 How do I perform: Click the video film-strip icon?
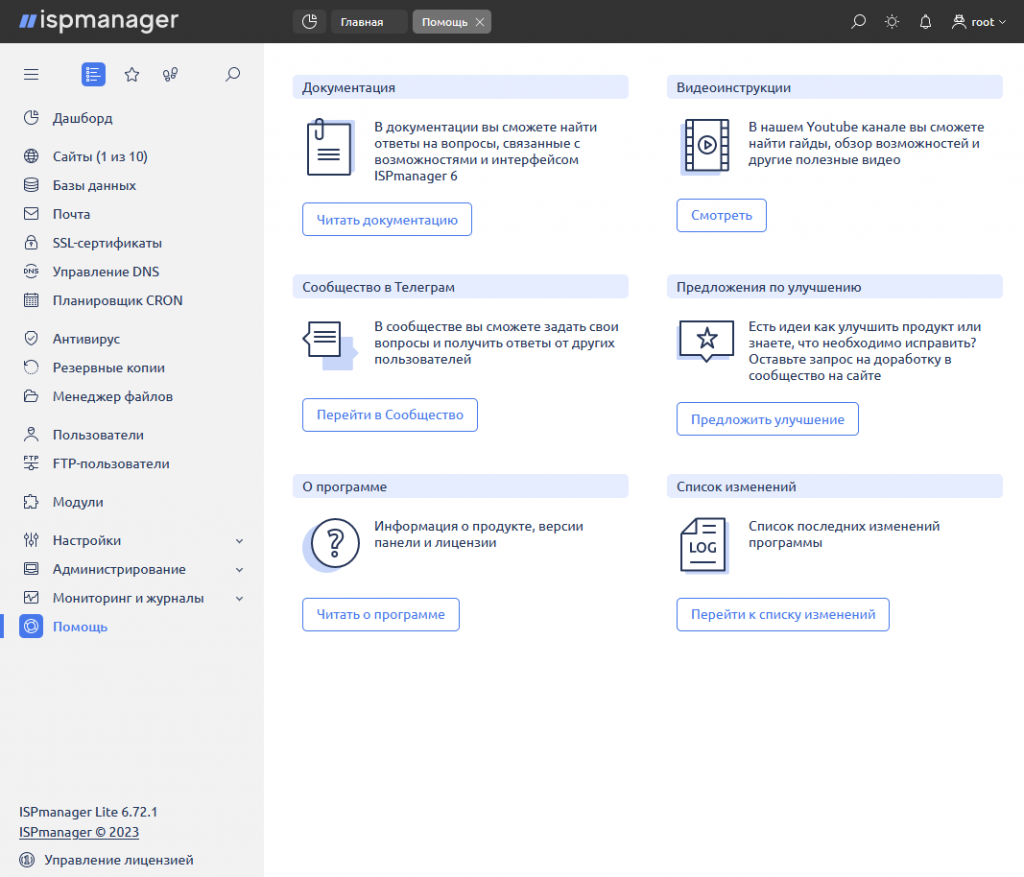705,146
